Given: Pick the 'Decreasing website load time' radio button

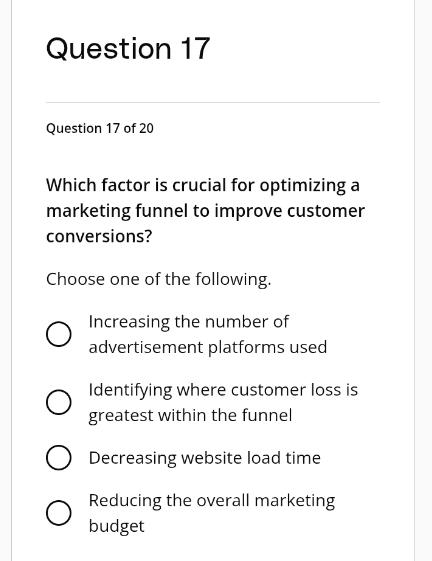Looking at the screenshot, I should (58, 458).
